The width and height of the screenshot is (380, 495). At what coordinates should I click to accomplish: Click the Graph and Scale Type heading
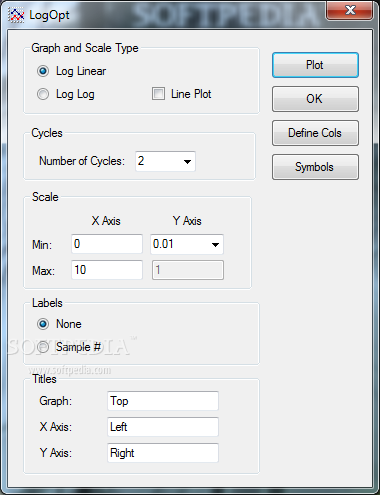[x=85, y=48]
